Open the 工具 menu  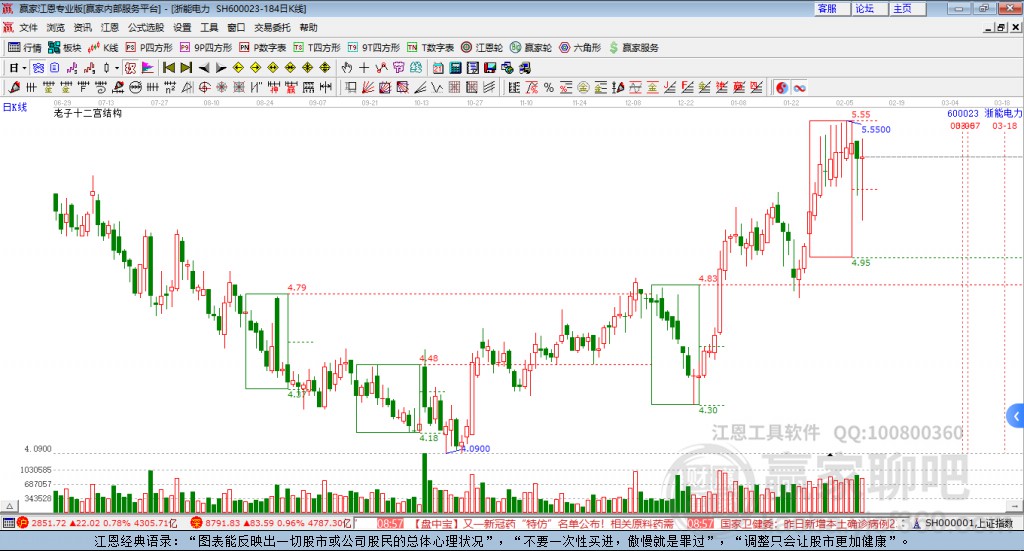[209, 27]
